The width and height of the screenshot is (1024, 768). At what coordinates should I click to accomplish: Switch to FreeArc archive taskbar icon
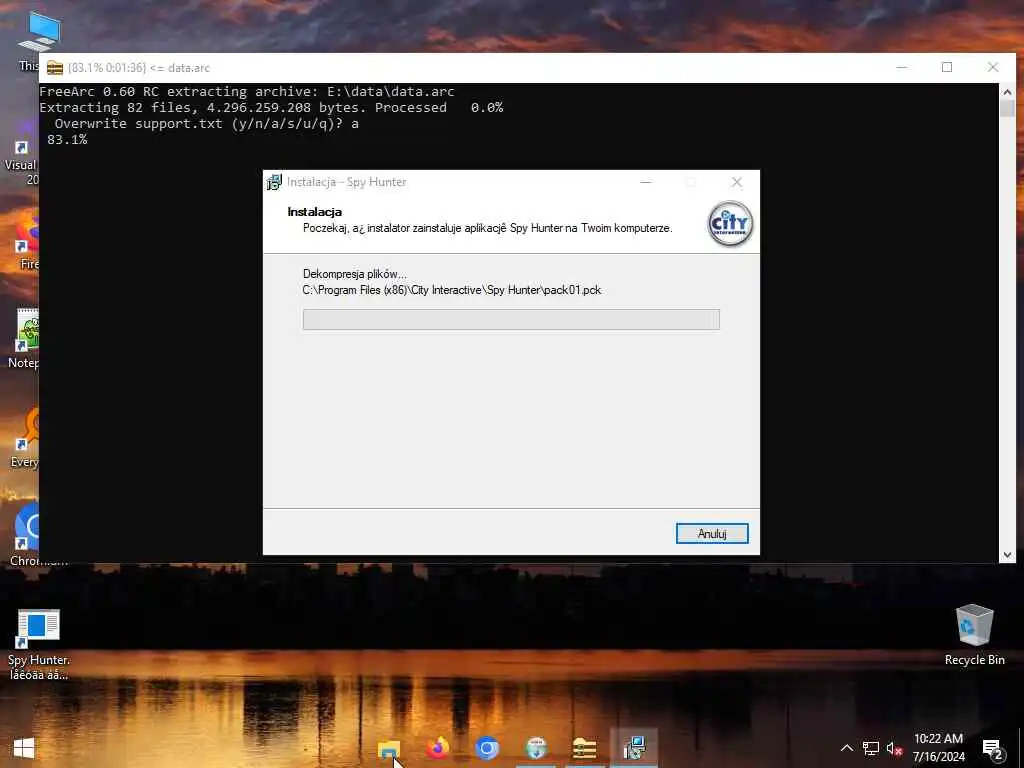(x=584, y=748)
